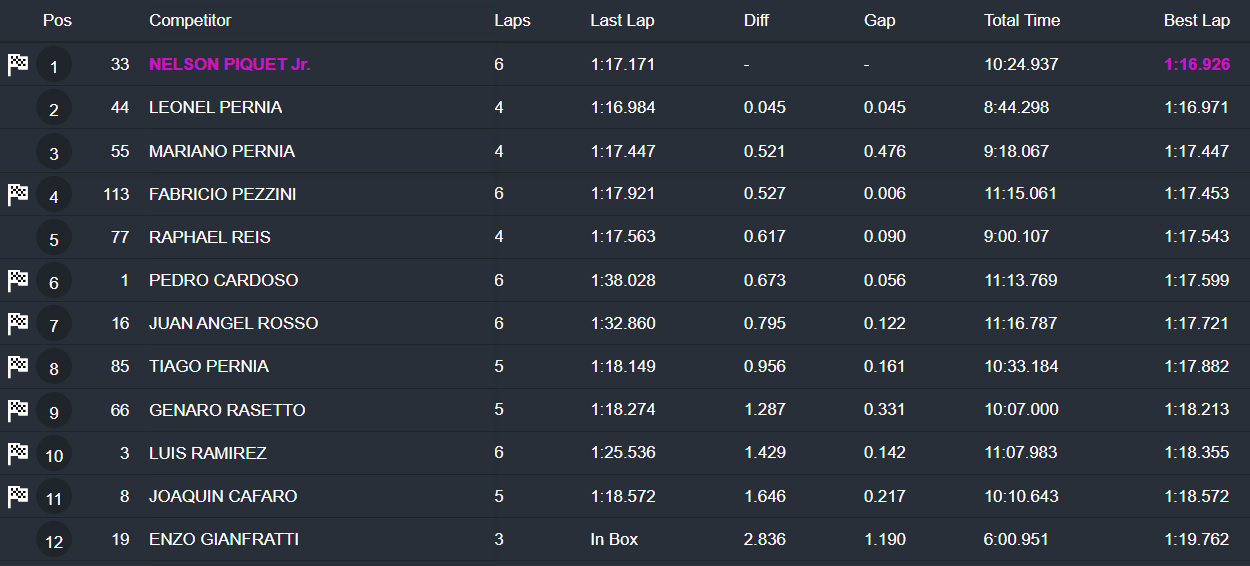This screenshot has width=1250, height=566.
Task: Open competitor NELSON PIQUET Jr.
Action: coord(230,64)
